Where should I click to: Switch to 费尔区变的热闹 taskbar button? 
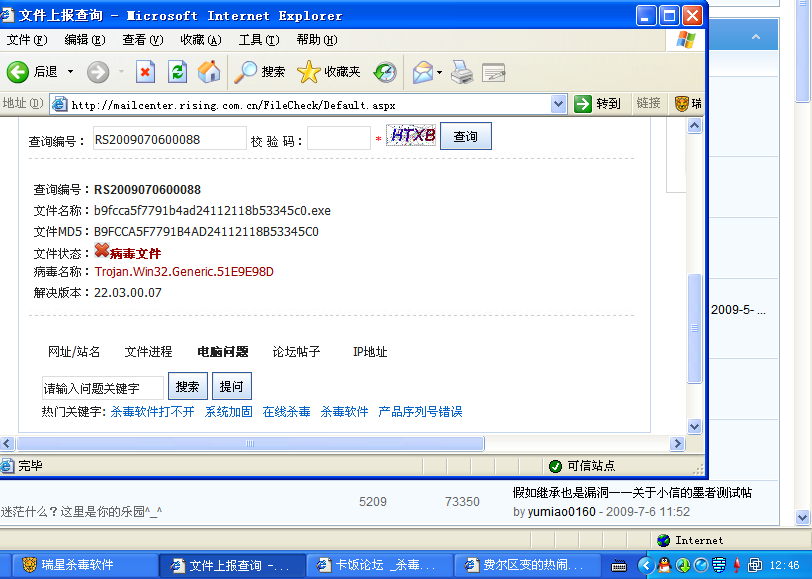click(x=528, y=565)
